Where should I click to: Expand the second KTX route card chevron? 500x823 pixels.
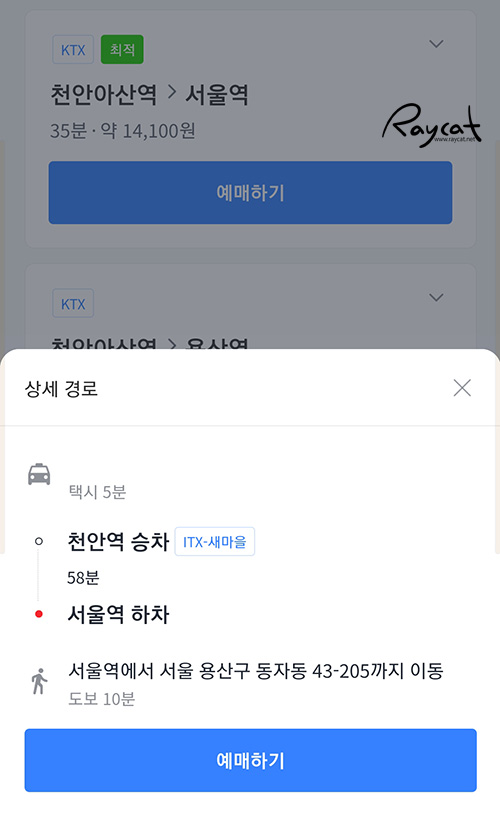click(436, 298)
